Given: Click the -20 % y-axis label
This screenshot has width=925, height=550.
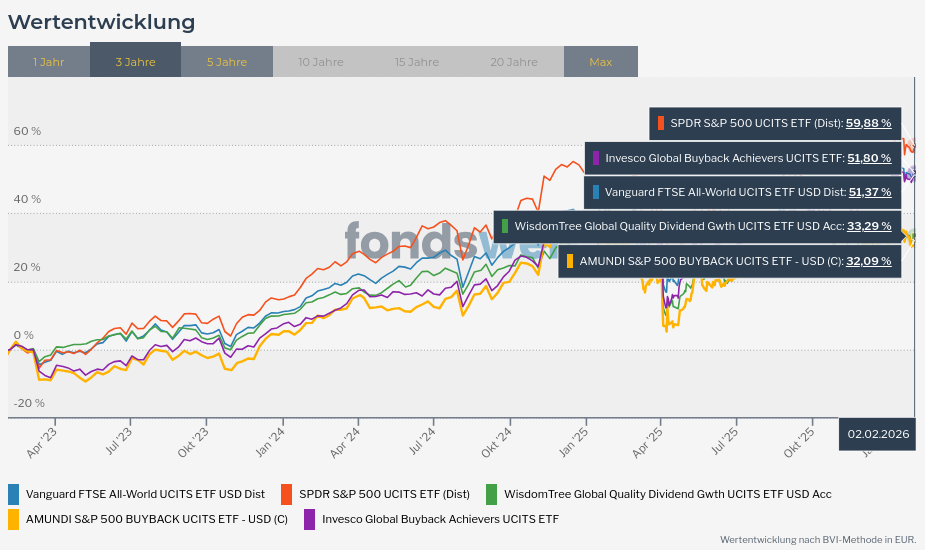Looking at the screenshot, I should point(29,403).
